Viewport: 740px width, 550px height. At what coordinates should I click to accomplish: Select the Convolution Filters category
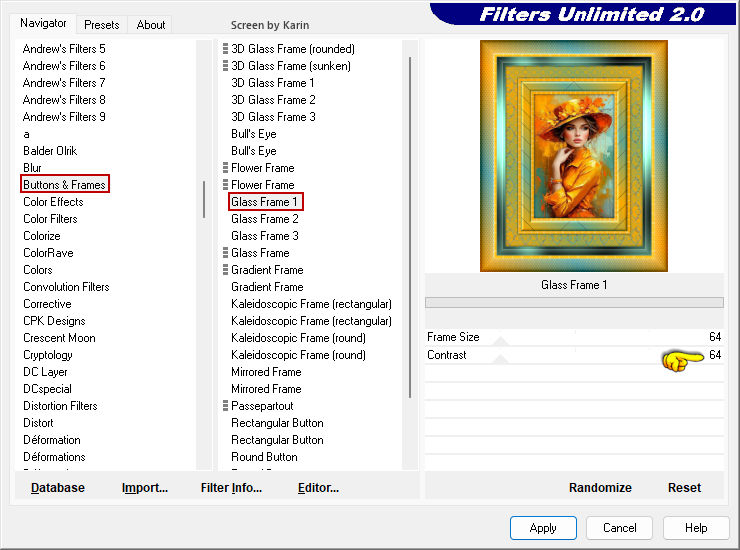point(67,287)
